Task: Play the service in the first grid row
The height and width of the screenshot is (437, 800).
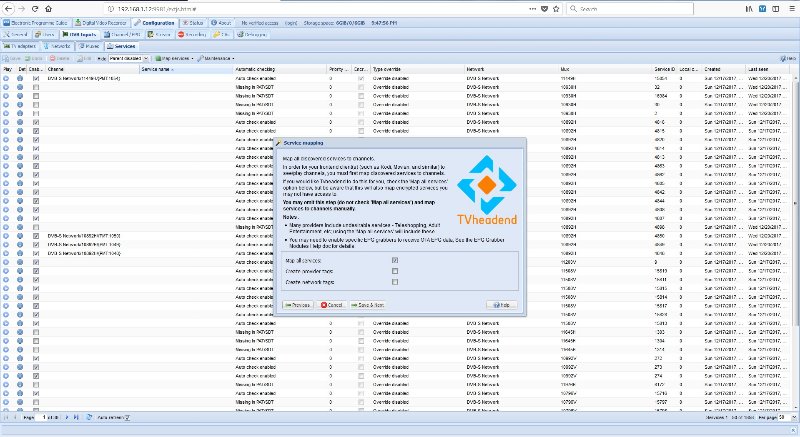Action: [x=6, y=79]
